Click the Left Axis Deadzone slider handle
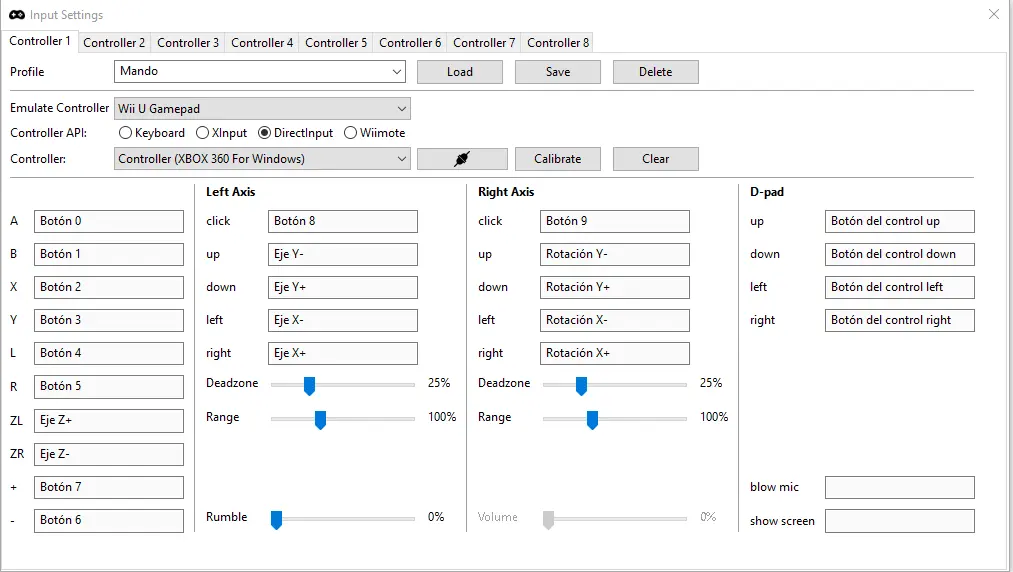 309,385
